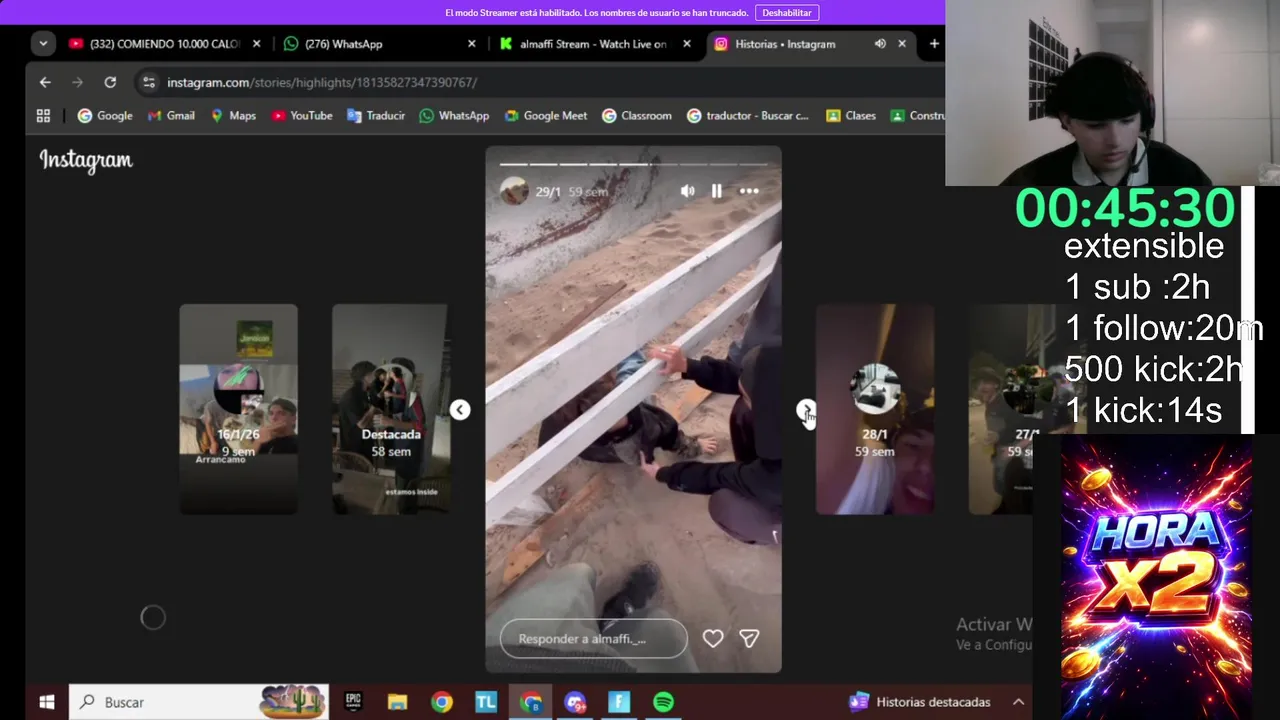Open the Chrome apps grid bookmark icon

43,116
